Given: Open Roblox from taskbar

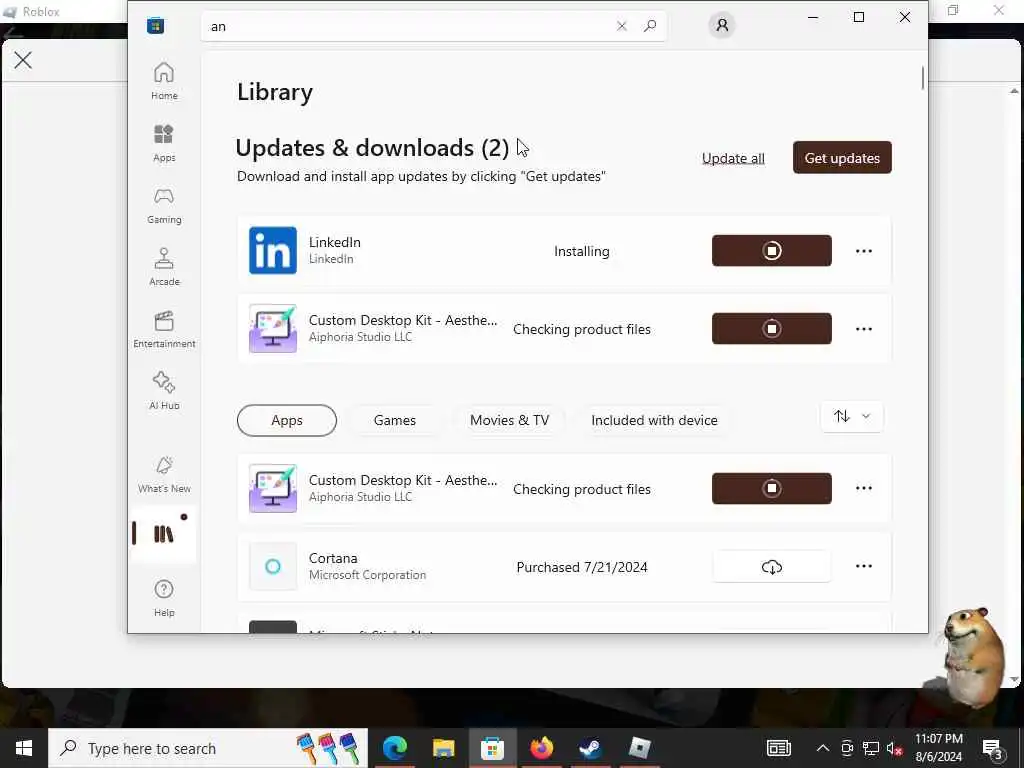Looking at the screenshot, I should 639,748.
